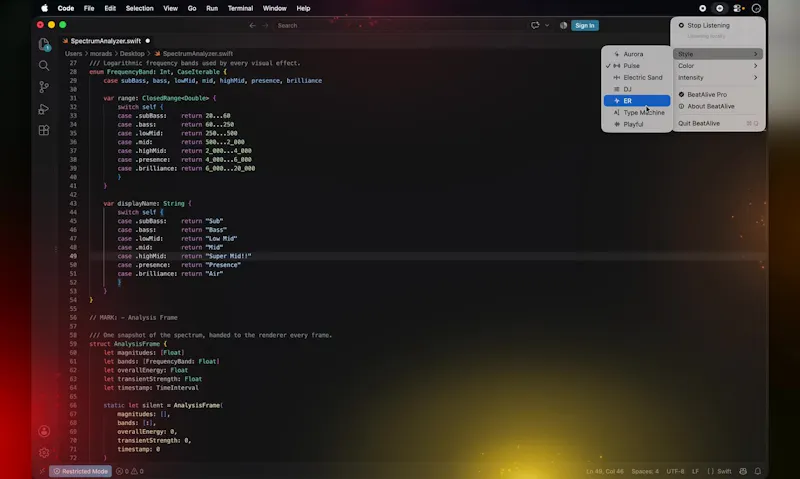Open macOS Control Center icon
800x479 pixels.
738,8
